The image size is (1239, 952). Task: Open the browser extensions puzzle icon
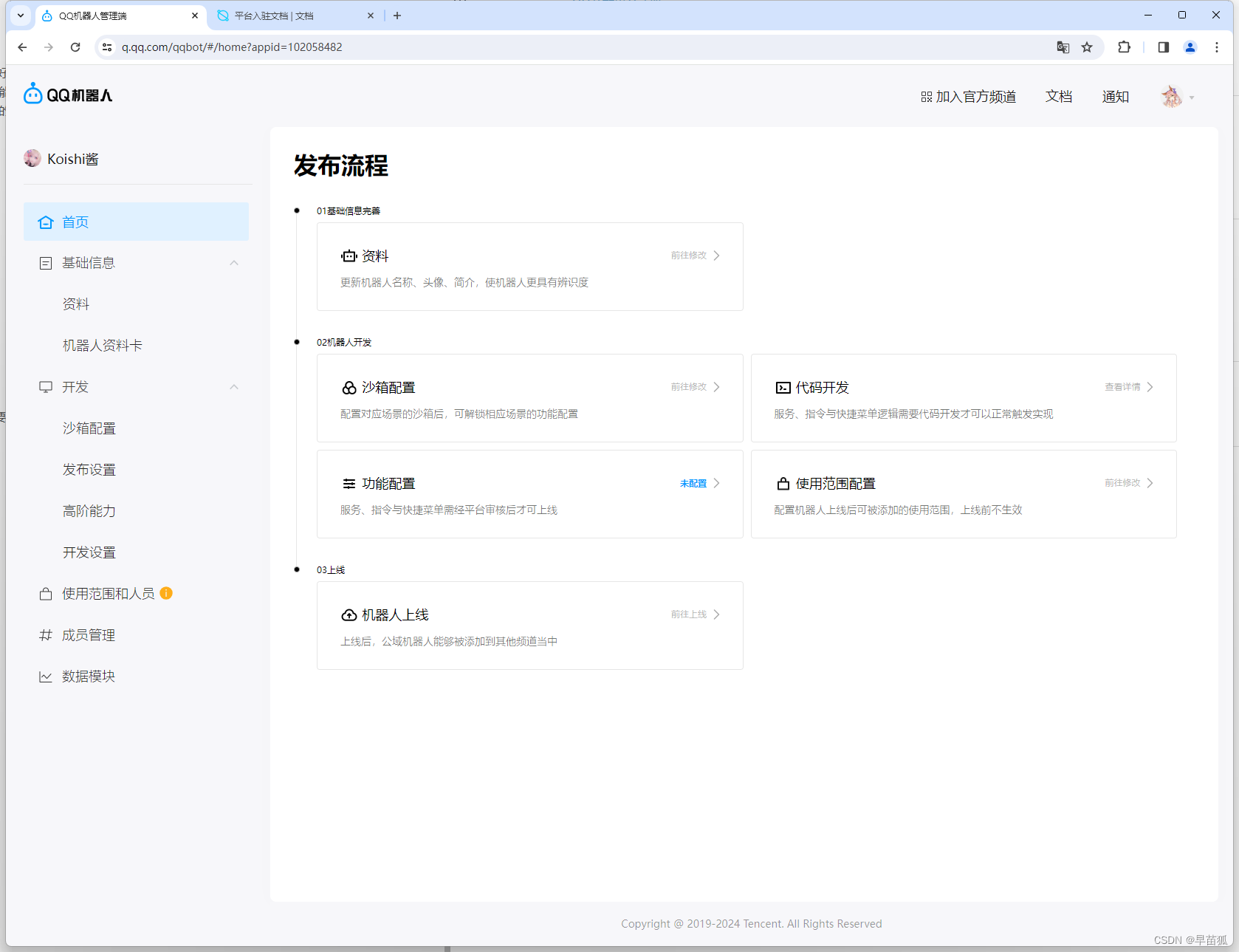point(1124,47)
